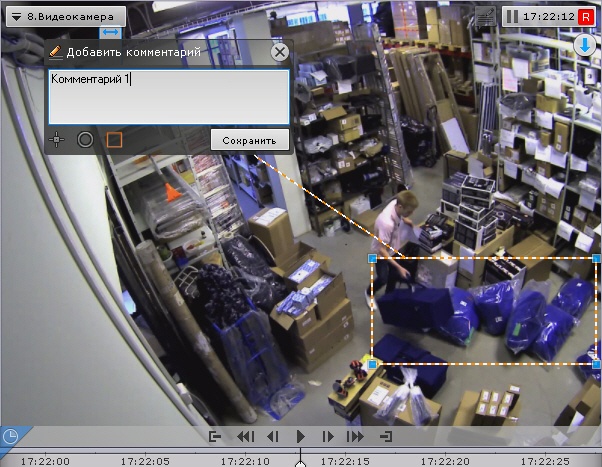Click the fast forward button
The image size is (602, 467).
click(x=355, y=436)
